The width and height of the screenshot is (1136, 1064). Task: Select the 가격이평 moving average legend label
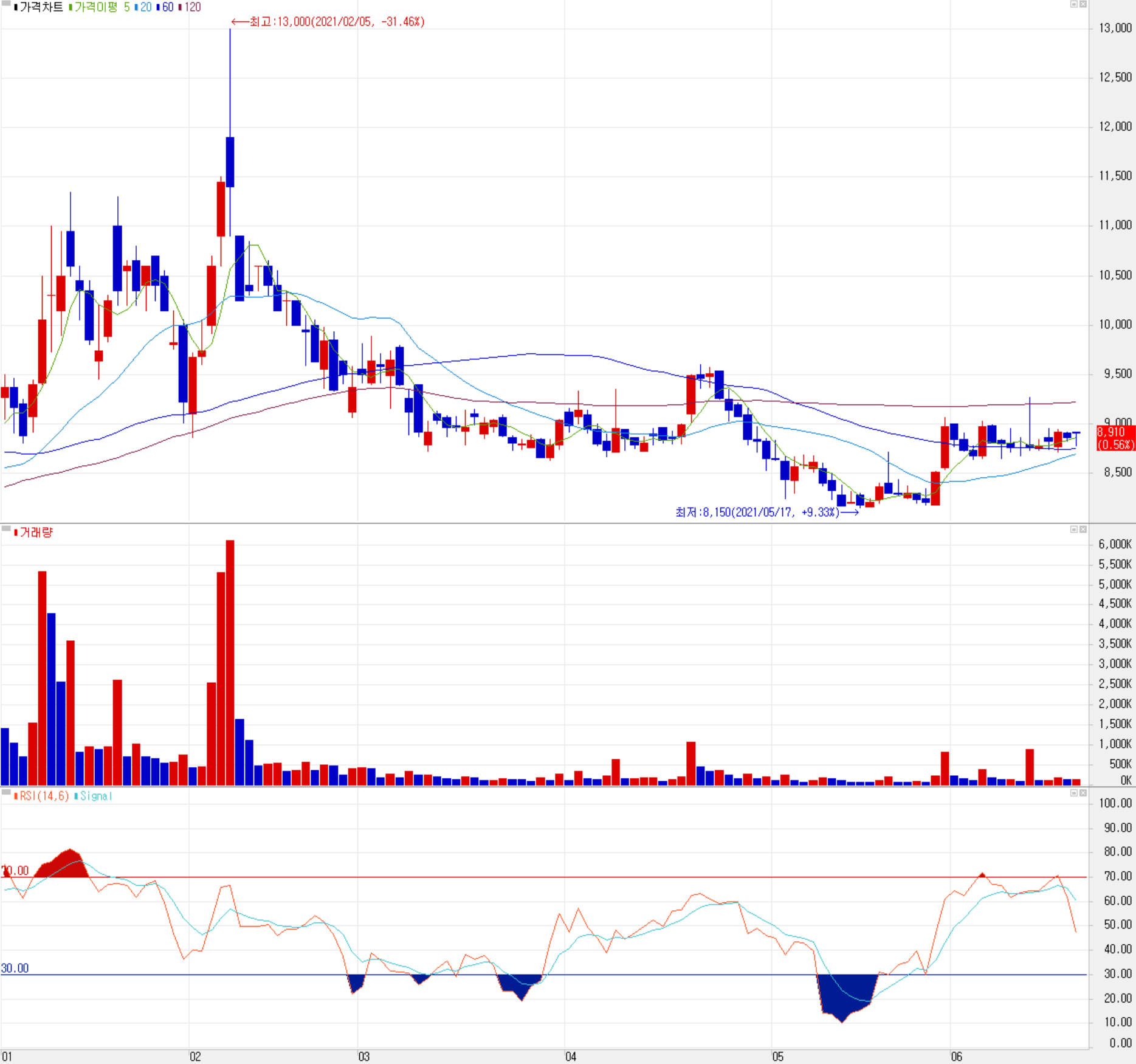point(96,7)
